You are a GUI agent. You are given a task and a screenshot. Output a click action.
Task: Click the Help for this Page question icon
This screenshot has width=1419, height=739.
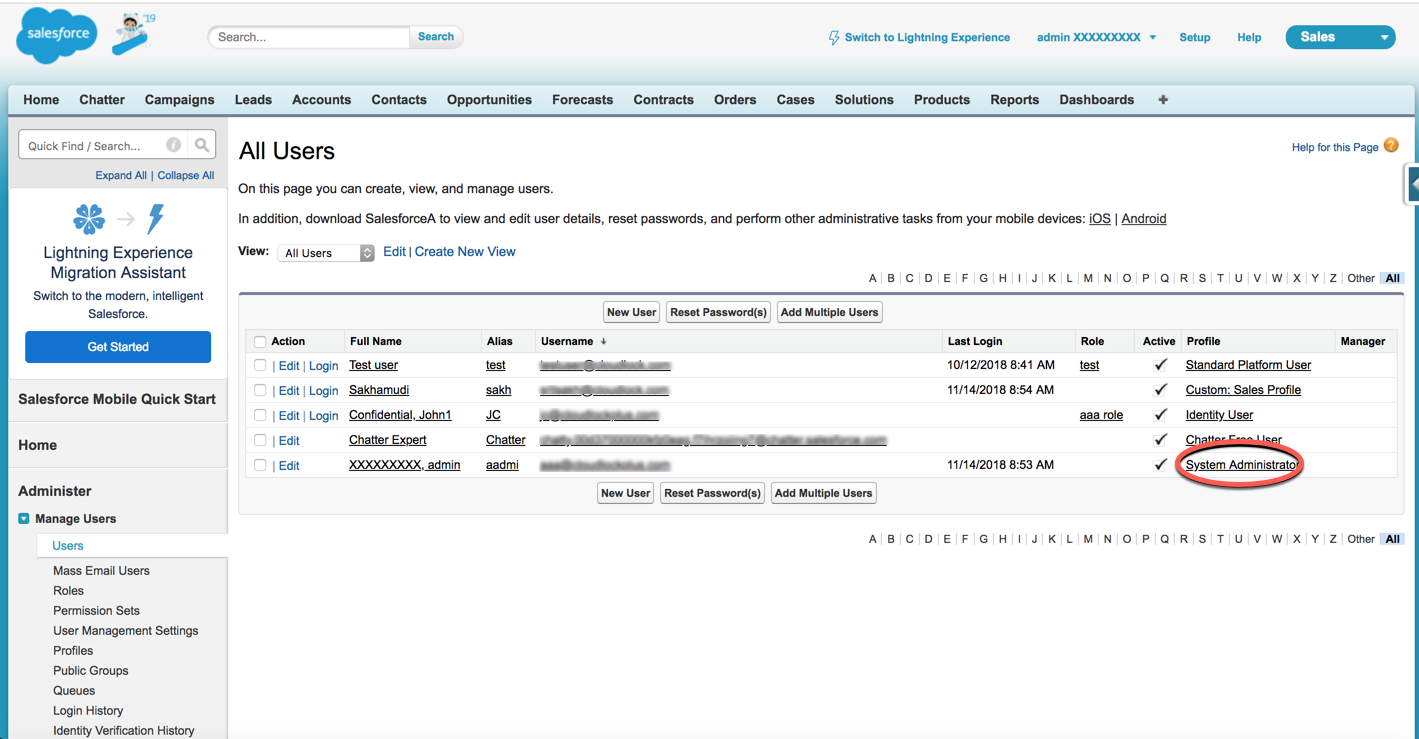click(1391, 146)
